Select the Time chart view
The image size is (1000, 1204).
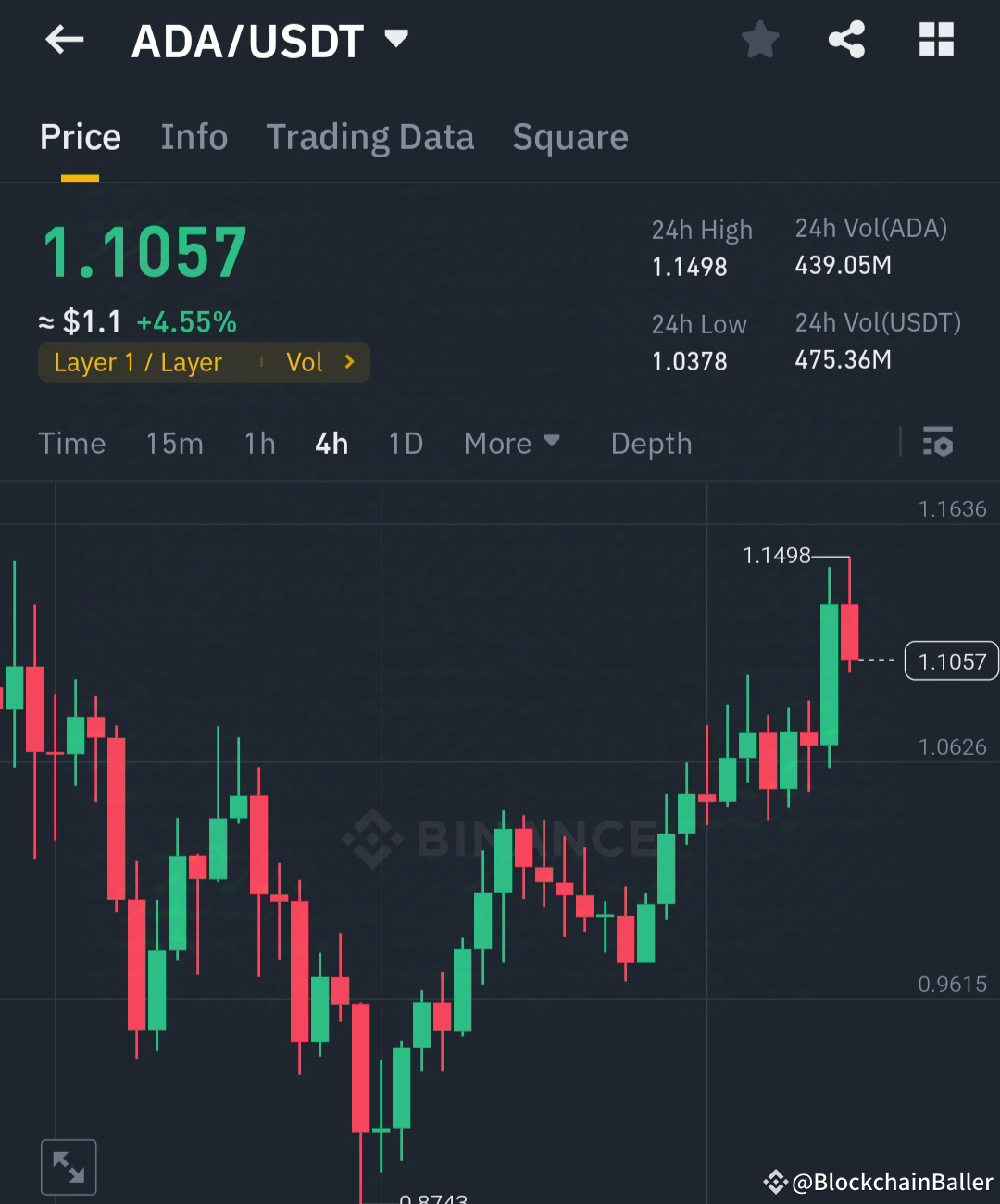(x=72, y=443)
